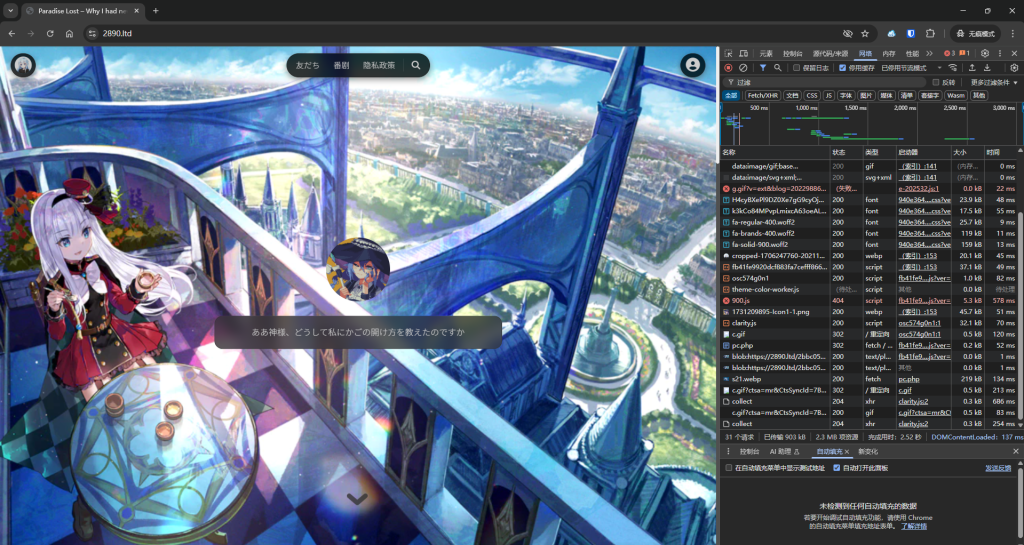
Task: Open the network conditions Wi-Fi icon
Action: click(x=953, y=68)
